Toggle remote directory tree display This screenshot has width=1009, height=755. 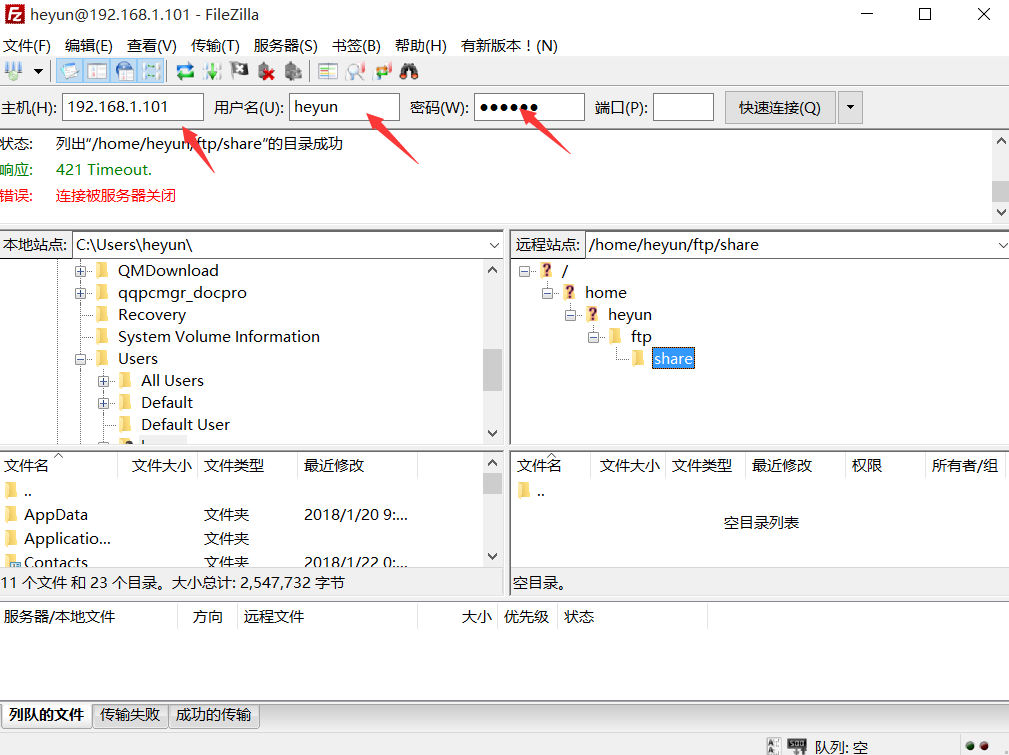tap(125, 71)
